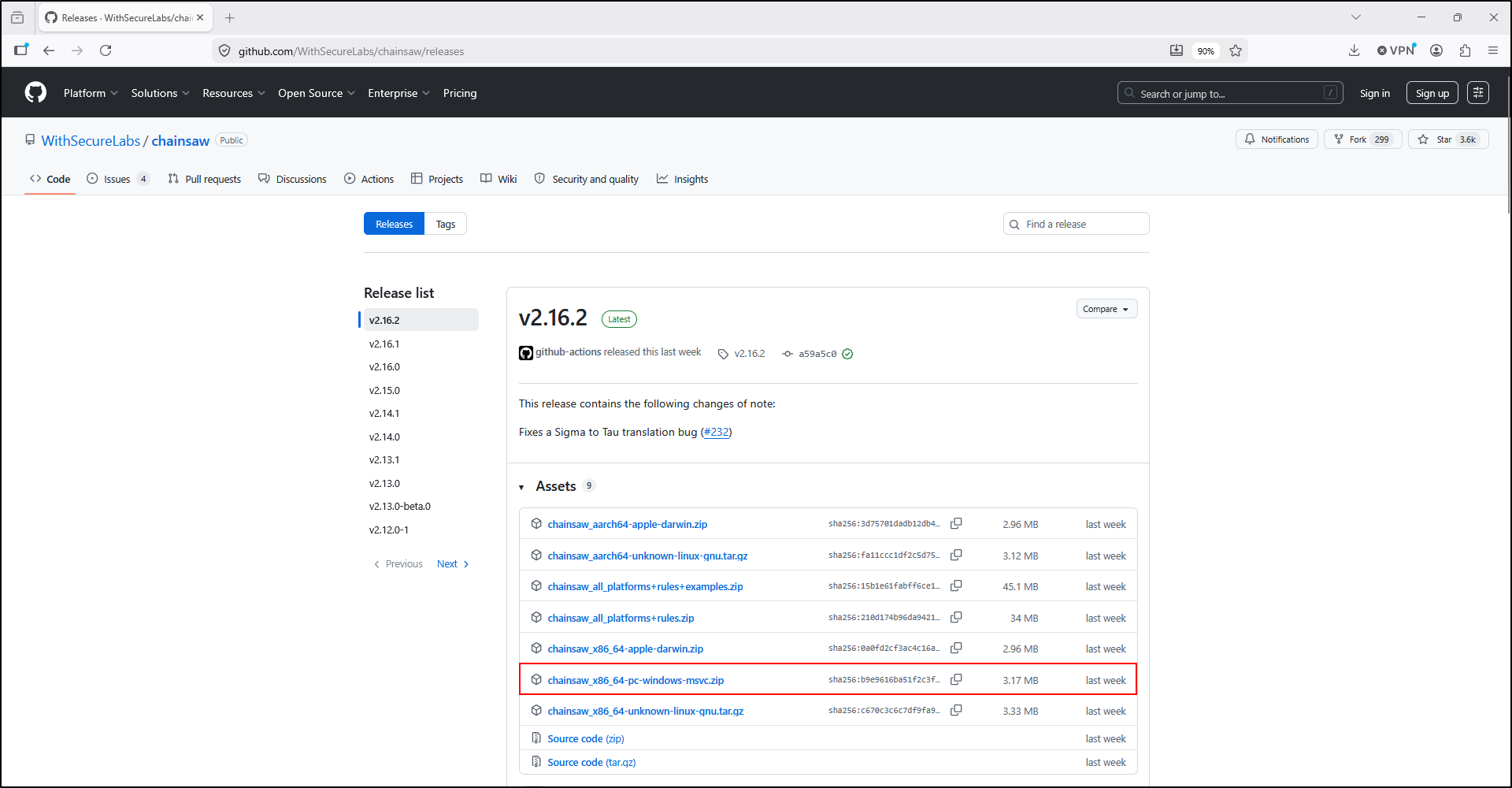1512x788 pixels.
Task: Open the VPN toolbar button
Action: (1396, 50)
